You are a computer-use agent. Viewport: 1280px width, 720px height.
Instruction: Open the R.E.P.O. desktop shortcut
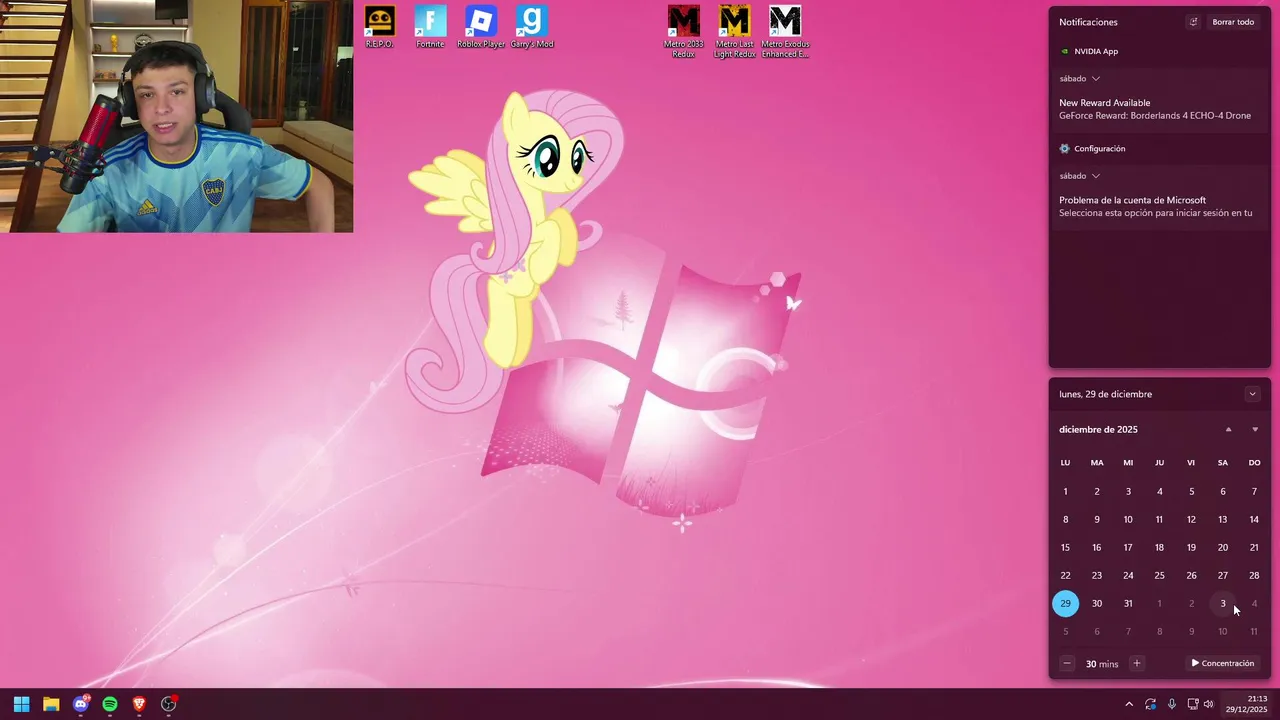(379, 27)
